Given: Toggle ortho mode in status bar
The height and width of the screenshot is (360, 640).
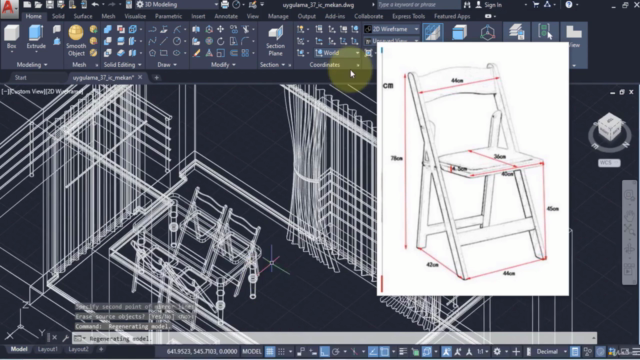Looking at the screenshot, I should pos(324,351).
